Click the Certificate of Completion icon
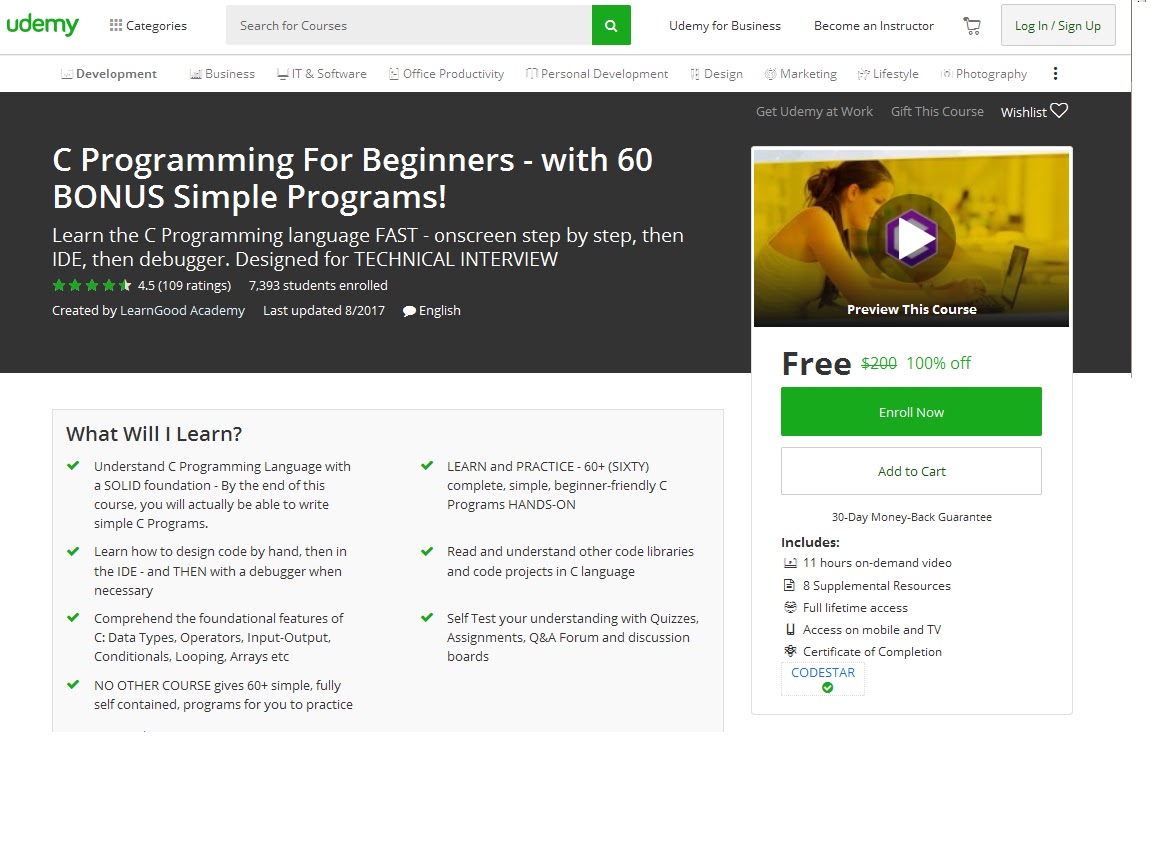 pos(791,651)
